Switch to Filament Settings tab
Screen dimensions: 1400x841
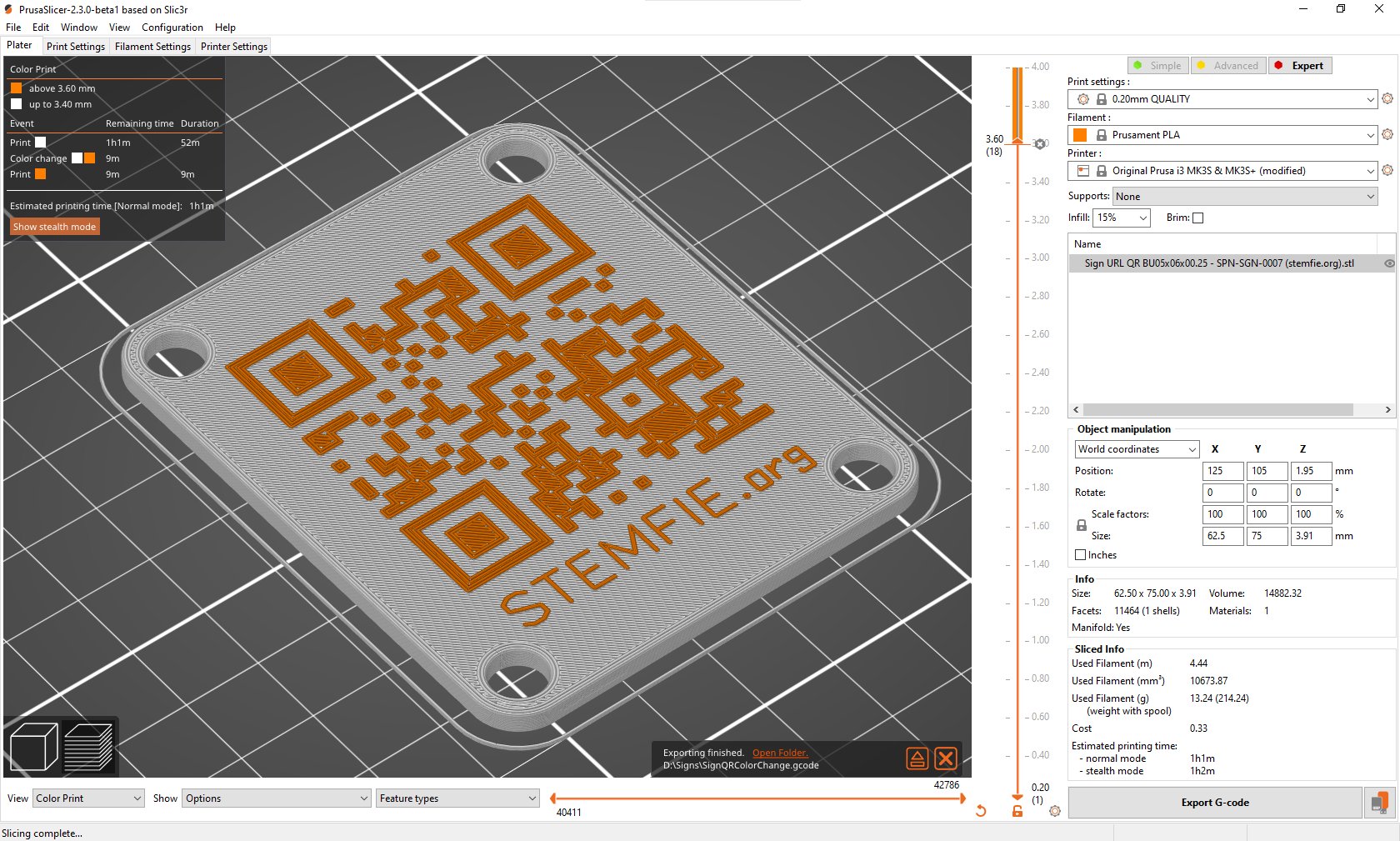pyautogui.click(x=152, y=47)
